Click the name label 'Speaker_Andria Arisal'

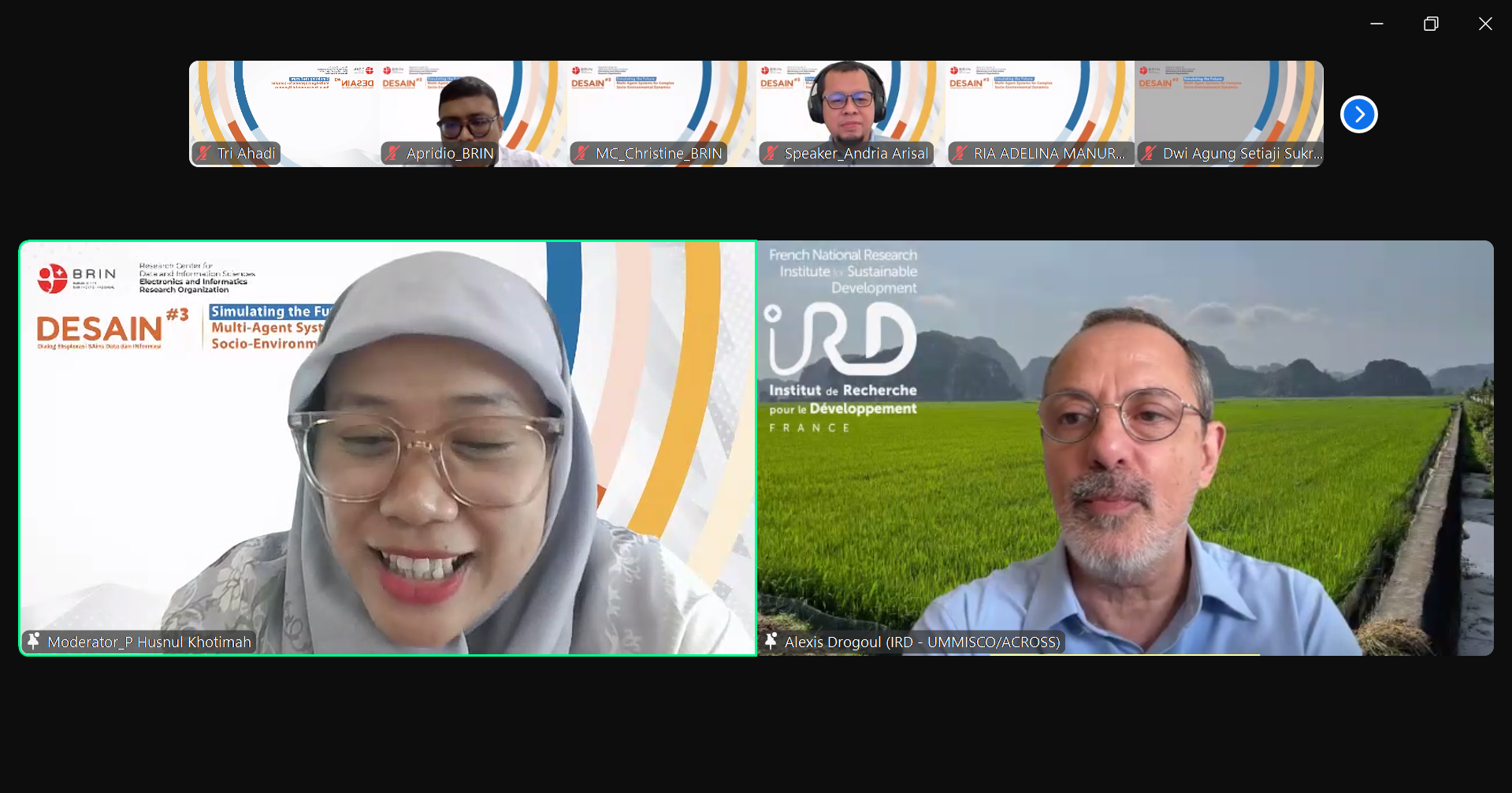pyautogui.click(x=856, y=154)
